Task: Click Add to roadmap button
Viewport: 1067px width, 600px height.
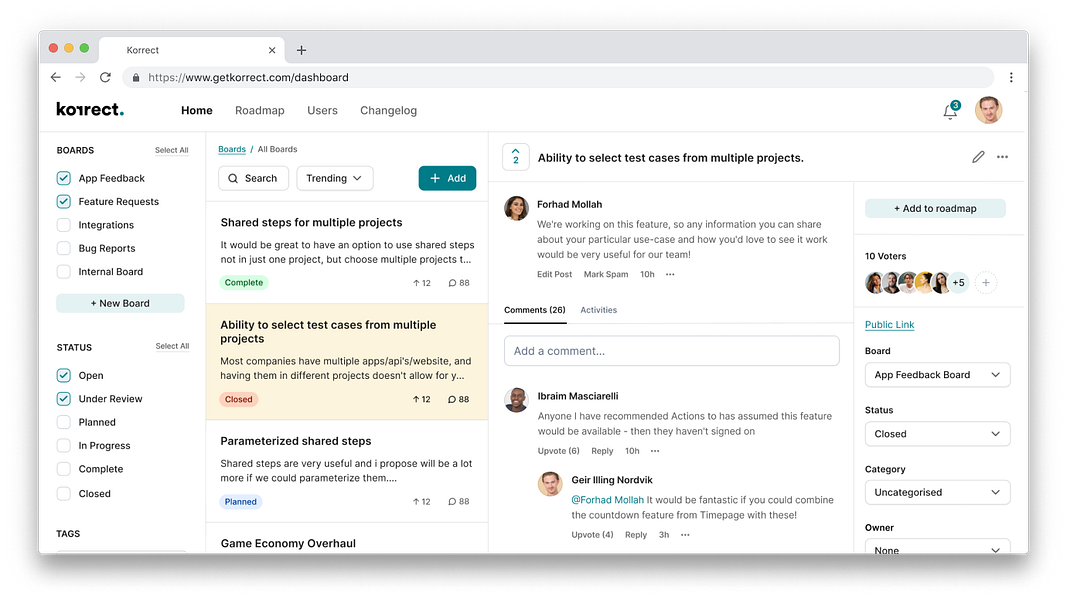Action: (935, 209)
